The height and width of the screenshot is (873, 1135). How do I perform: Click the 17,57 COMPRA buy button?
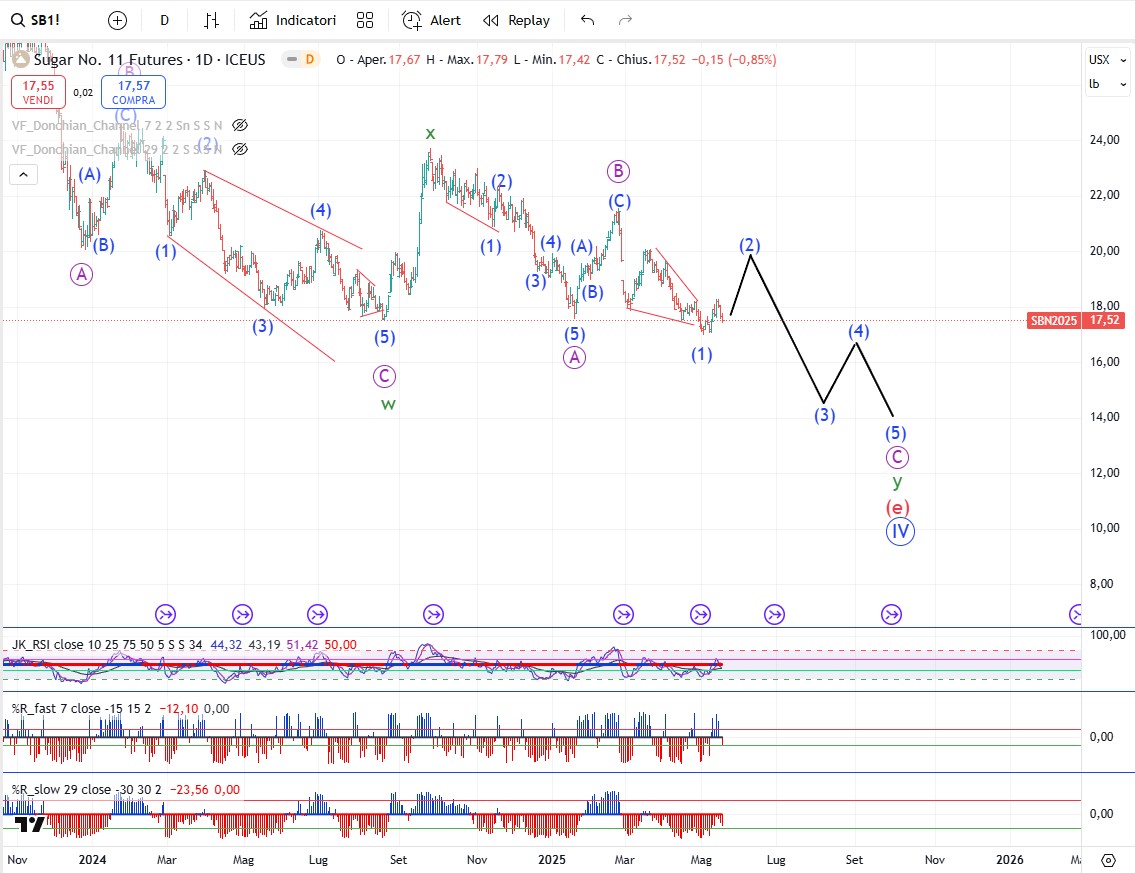[133, 92]
